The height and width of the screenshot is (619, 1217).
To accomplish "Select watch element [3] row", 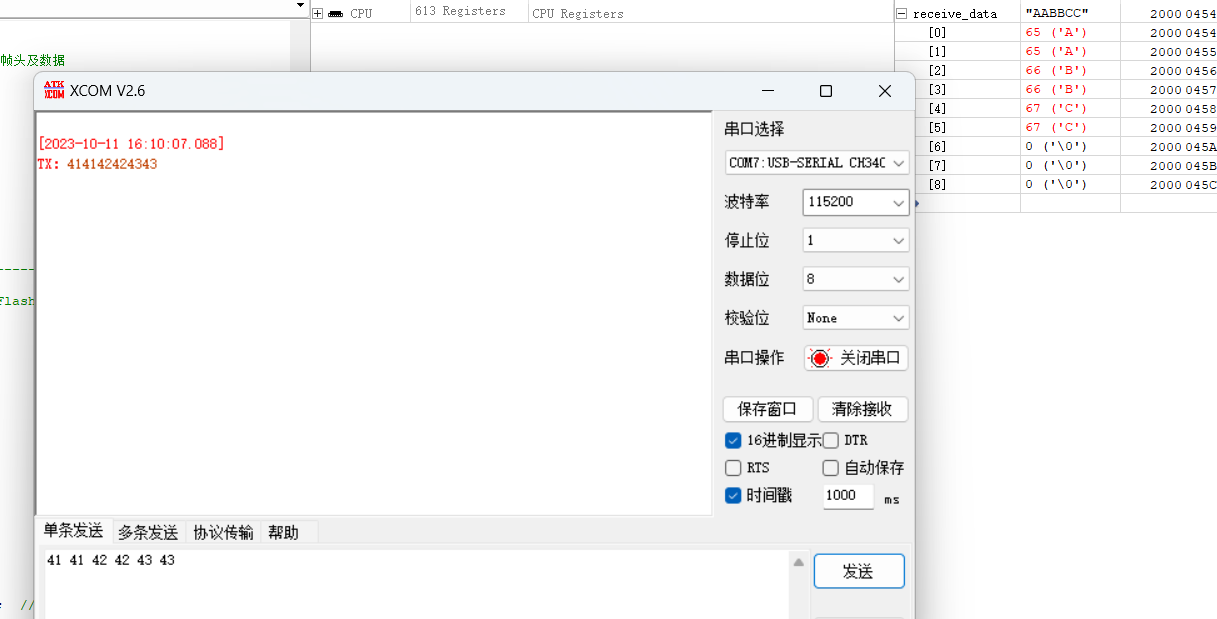I will (x=1055, y=90).
